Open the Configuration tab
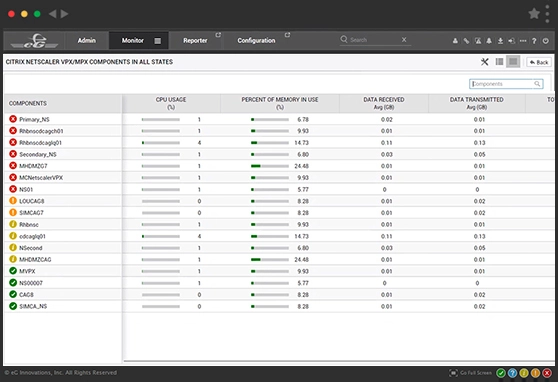This screenshot has width=558, height=382. [256, 41]
